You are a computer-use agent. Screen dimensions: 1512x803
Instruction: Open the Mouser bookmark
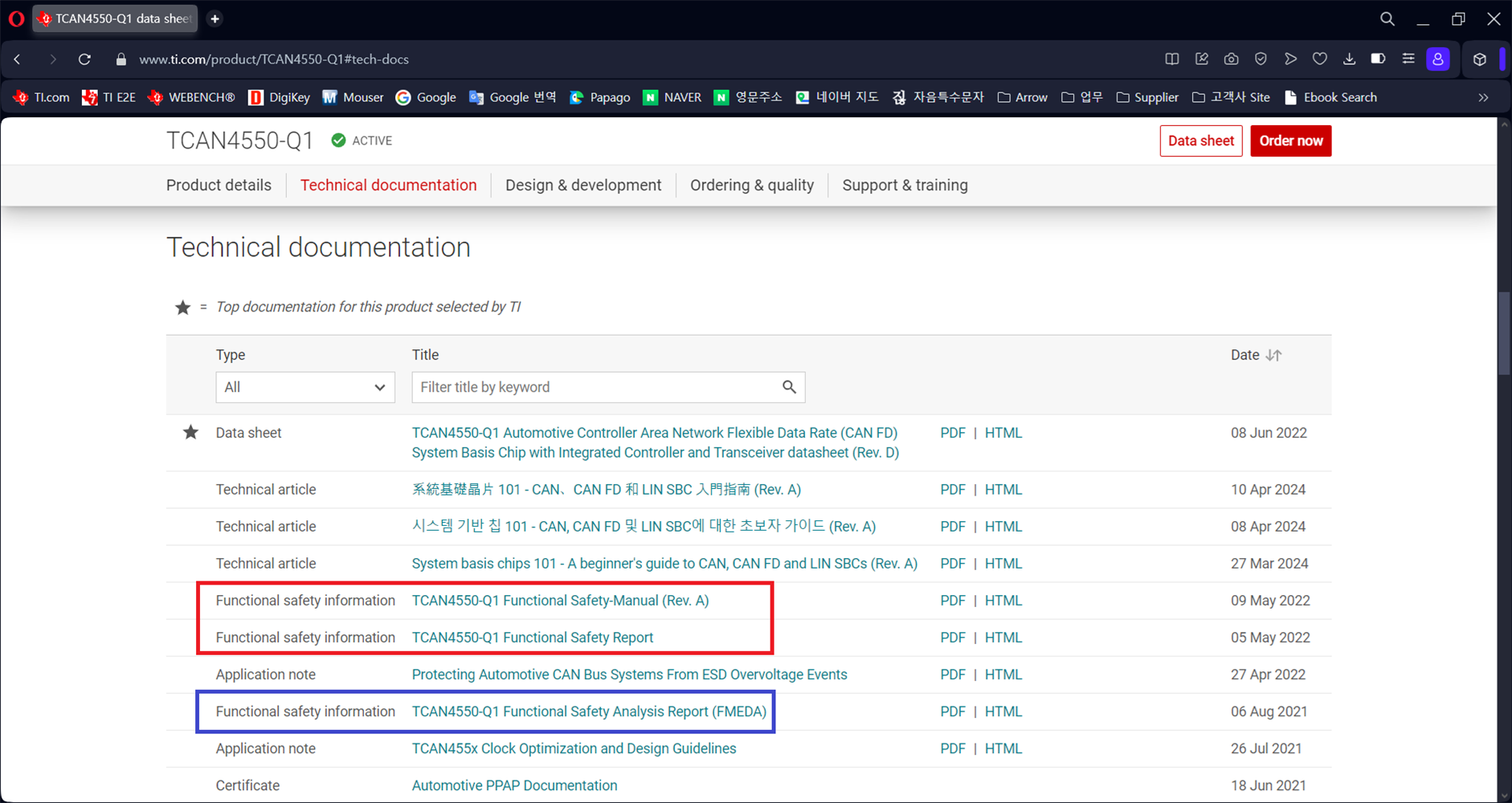353,97
